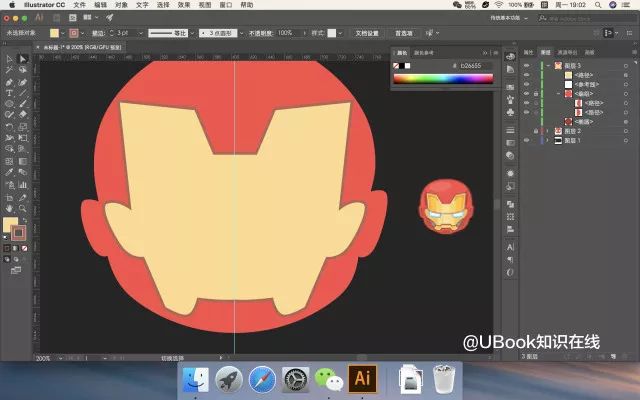Swap fill and stroke colors
The image size is (640, 400).
(x=24, y=220)
